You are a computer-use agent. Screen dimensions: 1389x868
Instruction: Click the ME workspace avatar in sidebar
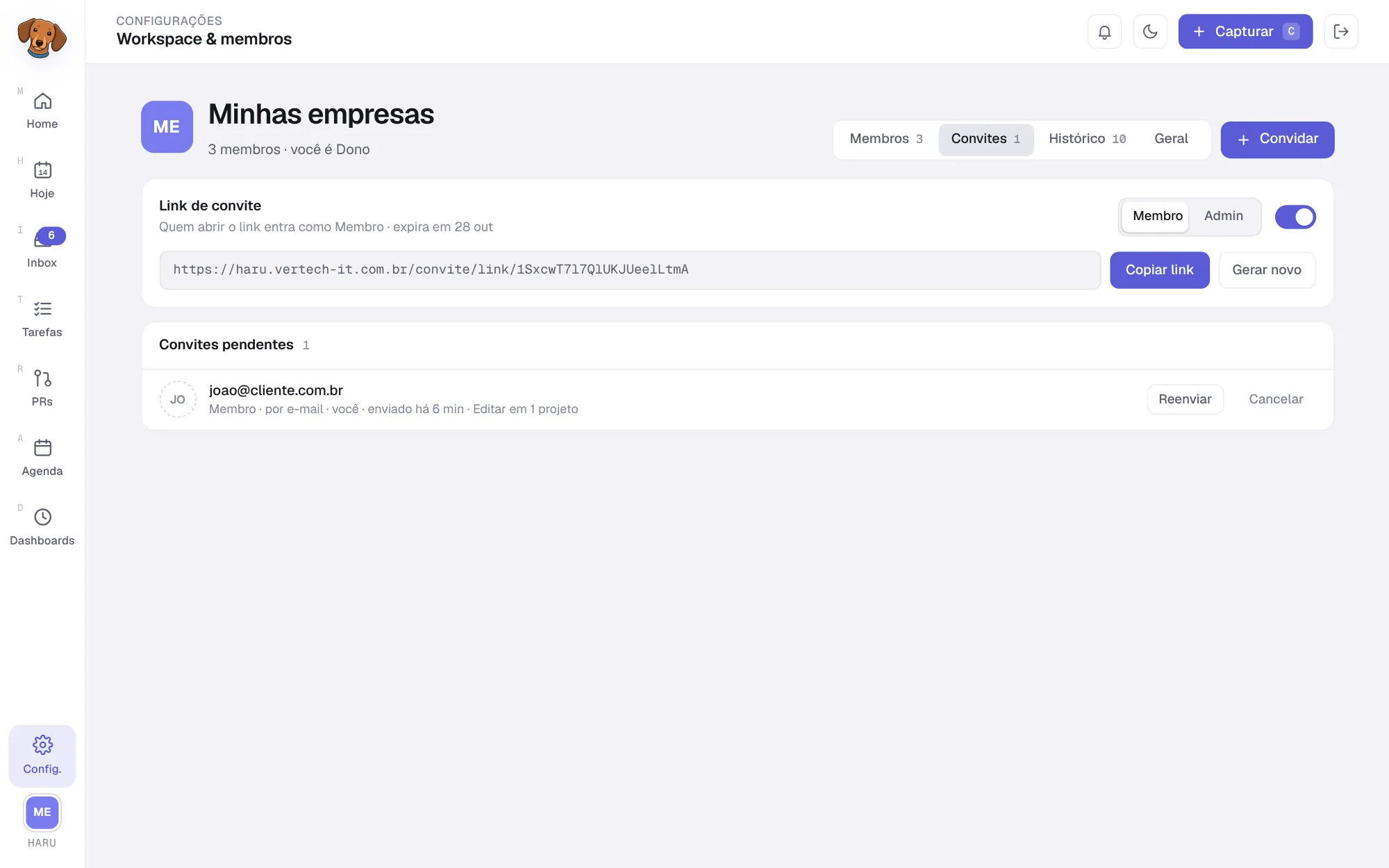coord(42,812)
